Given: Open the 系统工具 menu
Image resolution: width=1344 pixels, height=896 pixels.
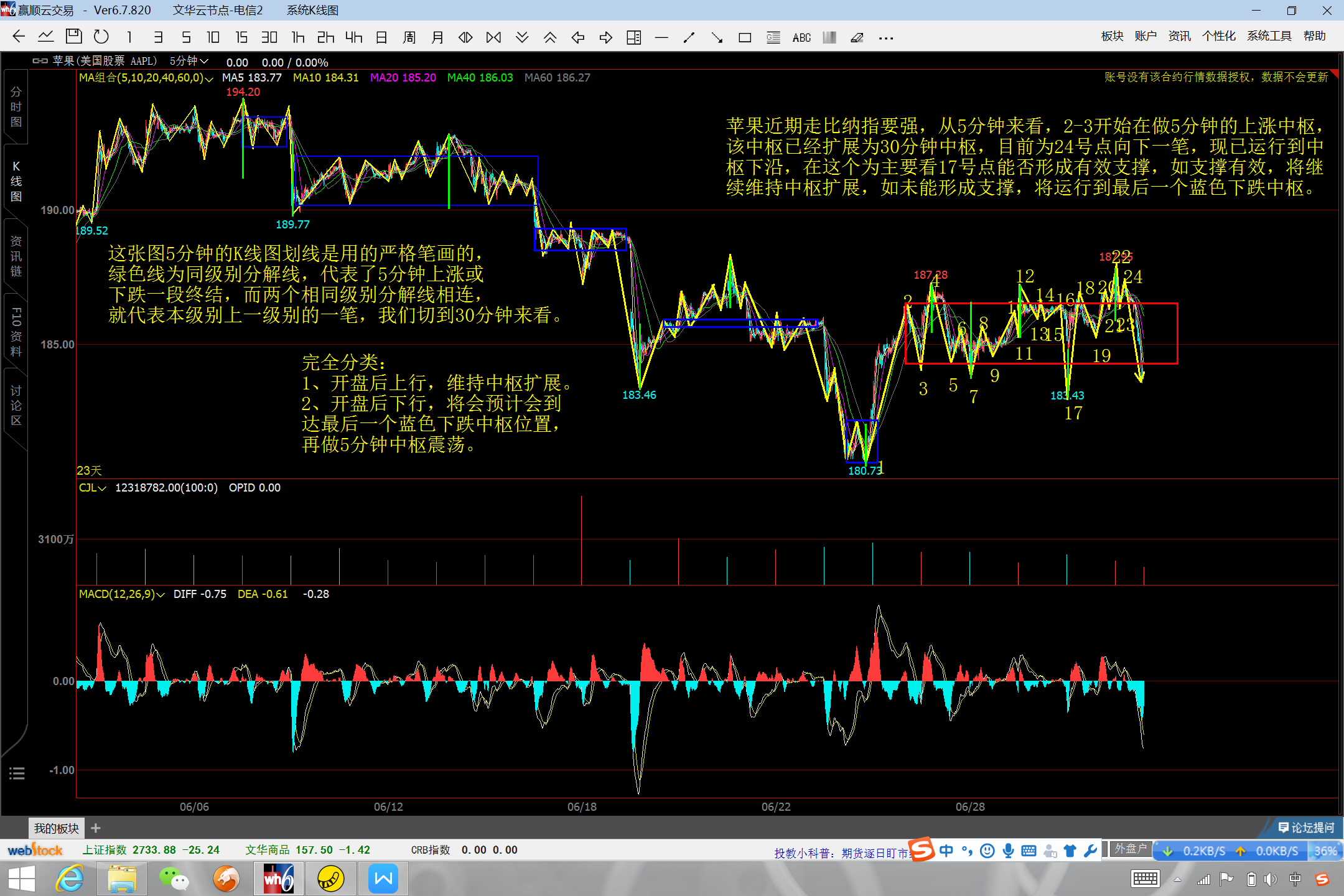Looking at the screenshot, I should point(1269,36).
